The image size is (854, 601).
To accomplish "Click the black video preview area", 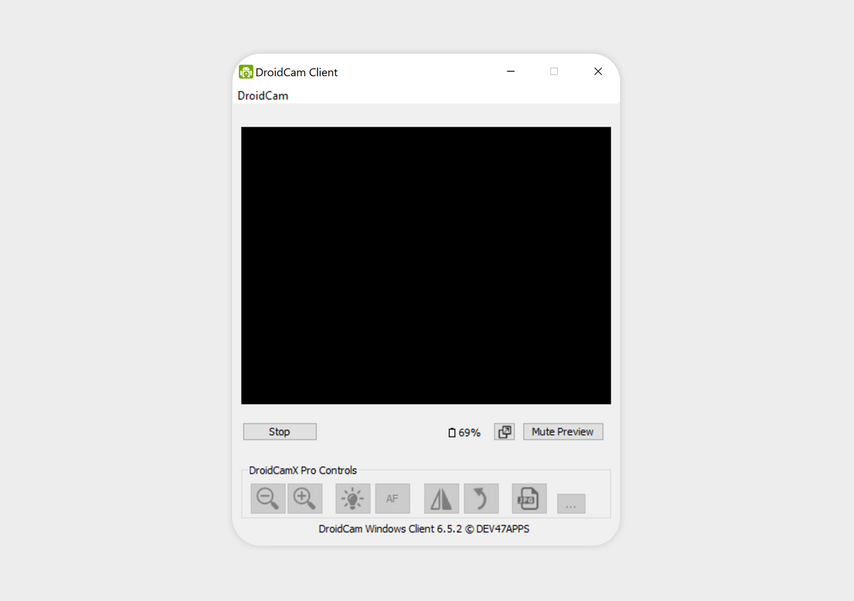I will 426,265.
